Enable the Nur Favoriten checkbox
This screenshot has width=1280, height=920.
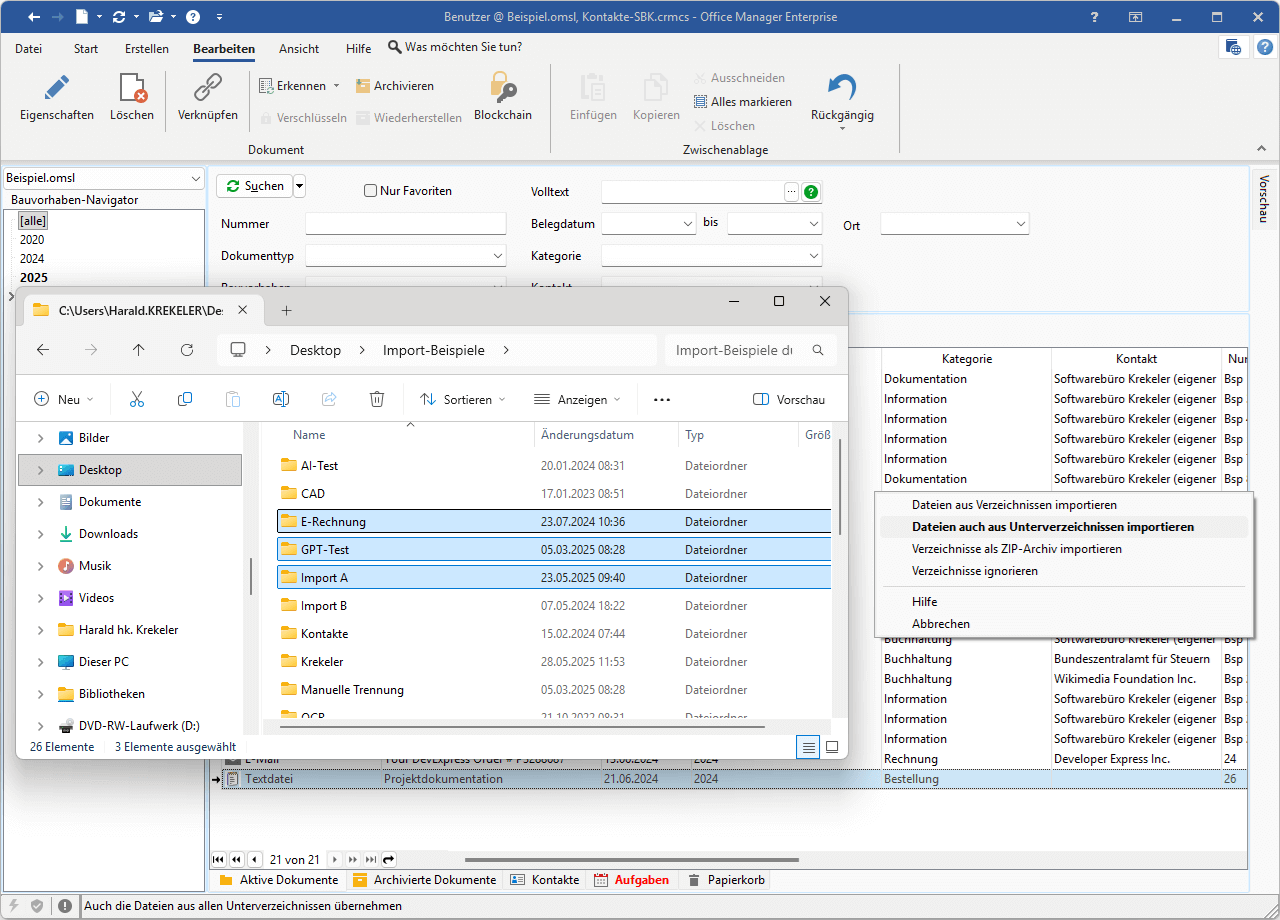click(x=370, y=191)
